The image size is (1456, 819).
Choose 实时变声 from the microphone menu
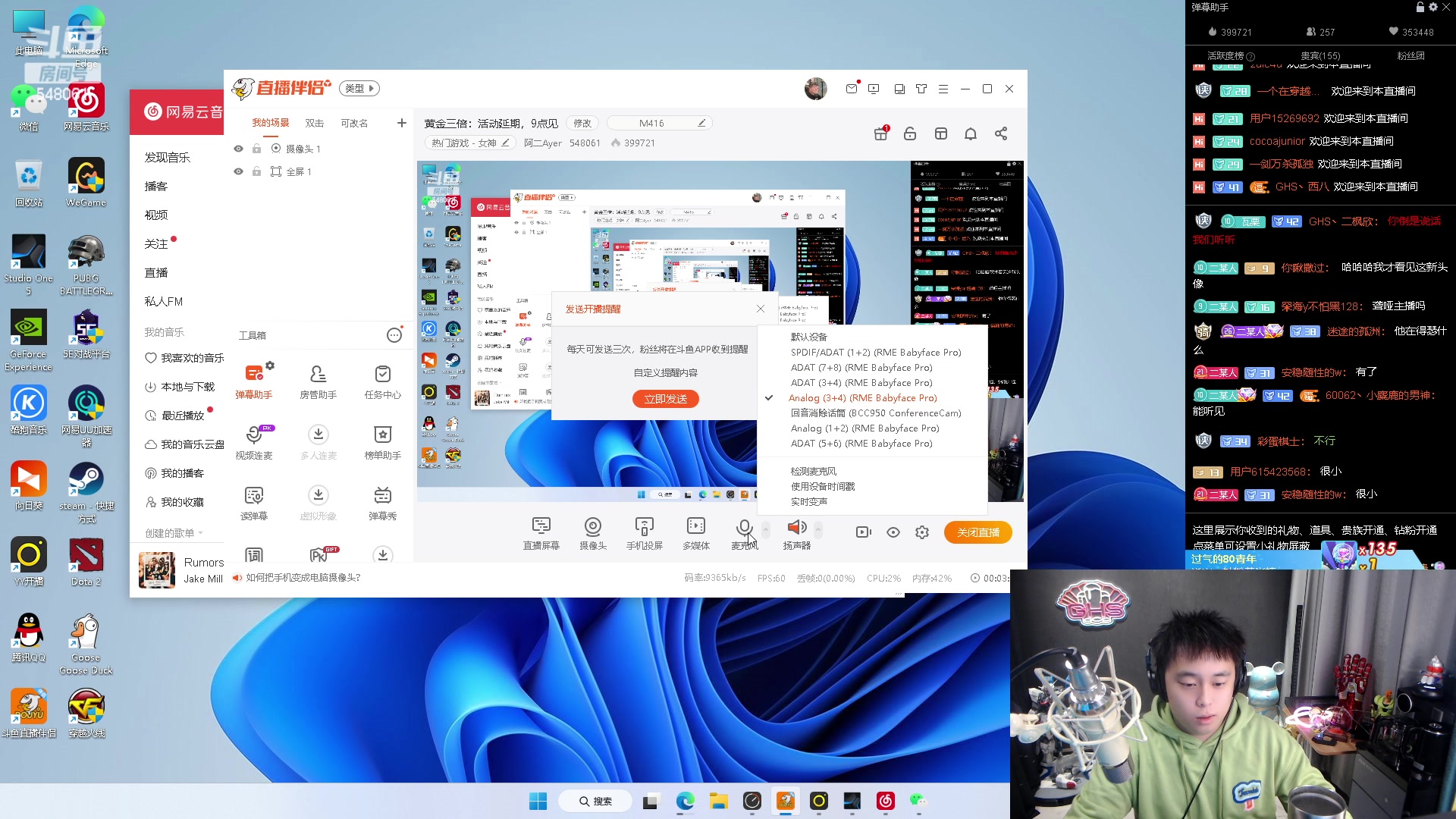808,502
